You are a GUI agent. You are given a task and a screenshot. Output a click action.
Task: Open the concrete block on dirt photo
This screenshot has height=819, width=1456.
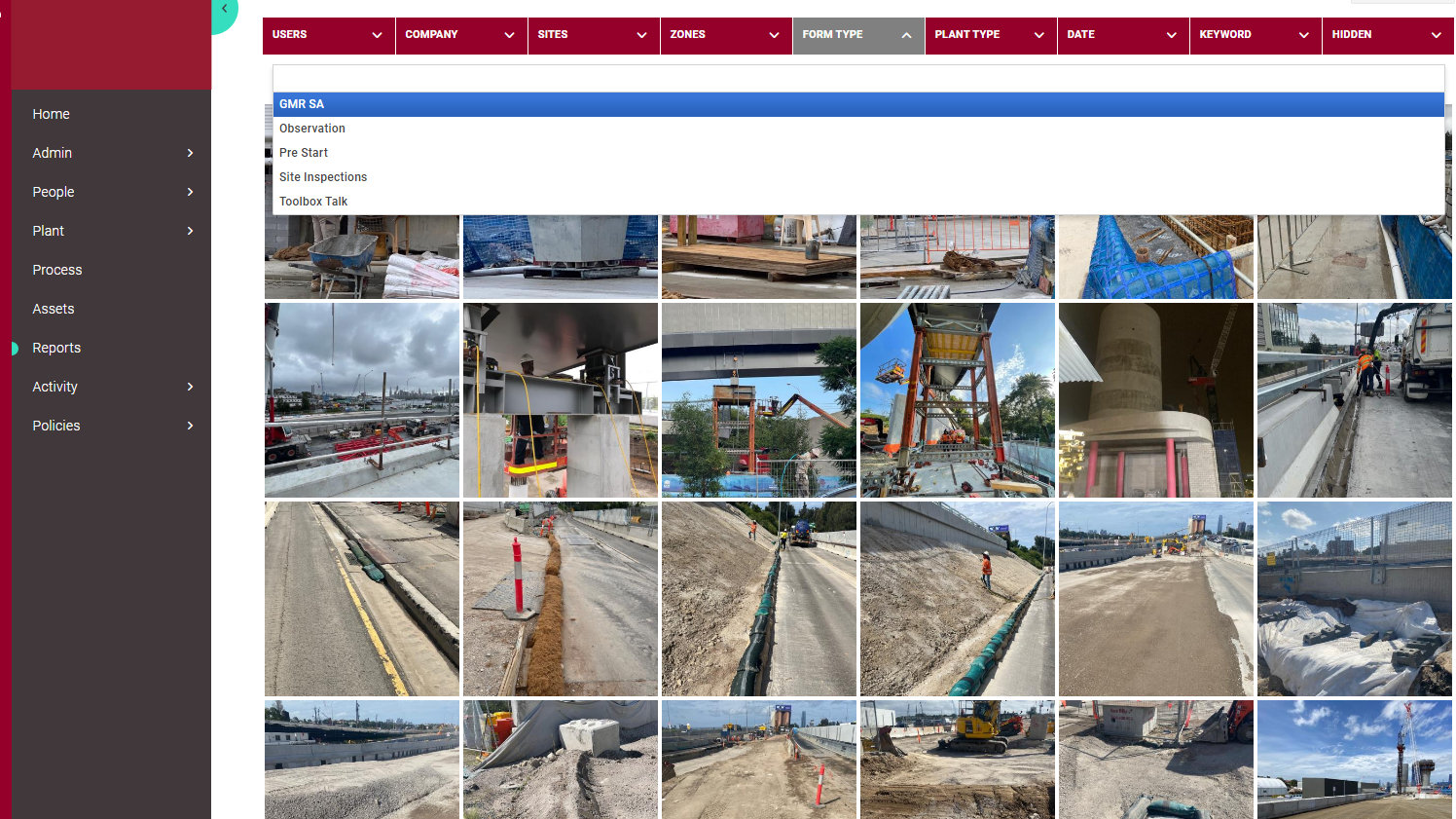561,760
